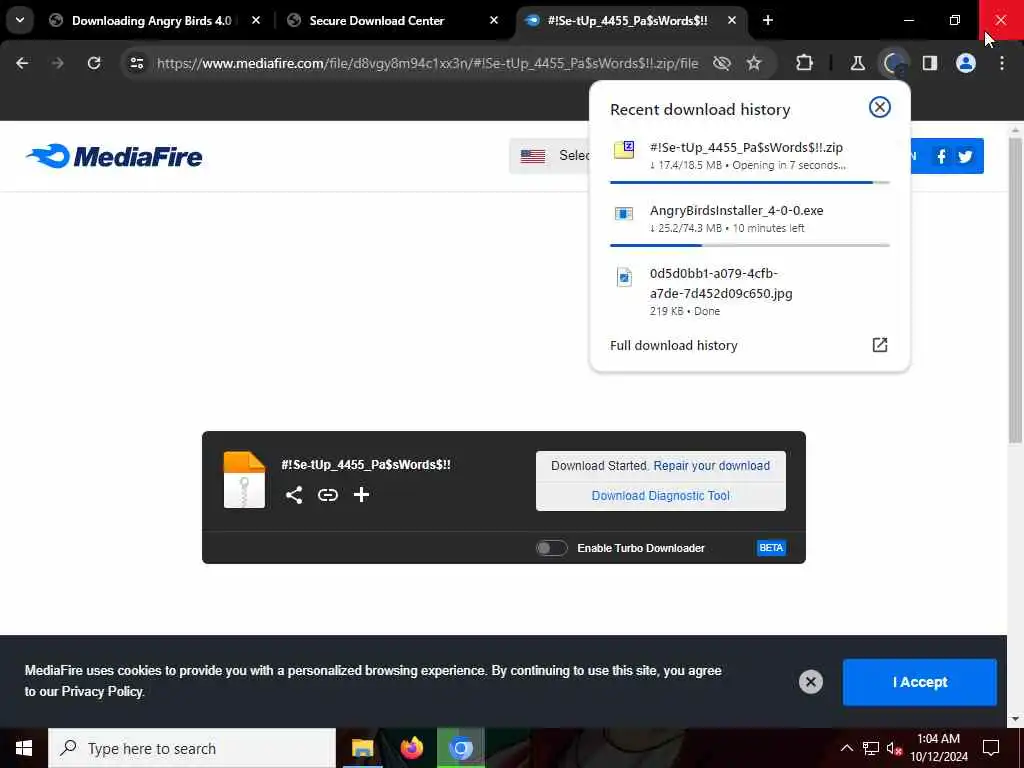Click the 0d5d0bb1 jpg download entry
Image resolution: width=1024 pixels, height=768 pixels.
click(749, 291)
